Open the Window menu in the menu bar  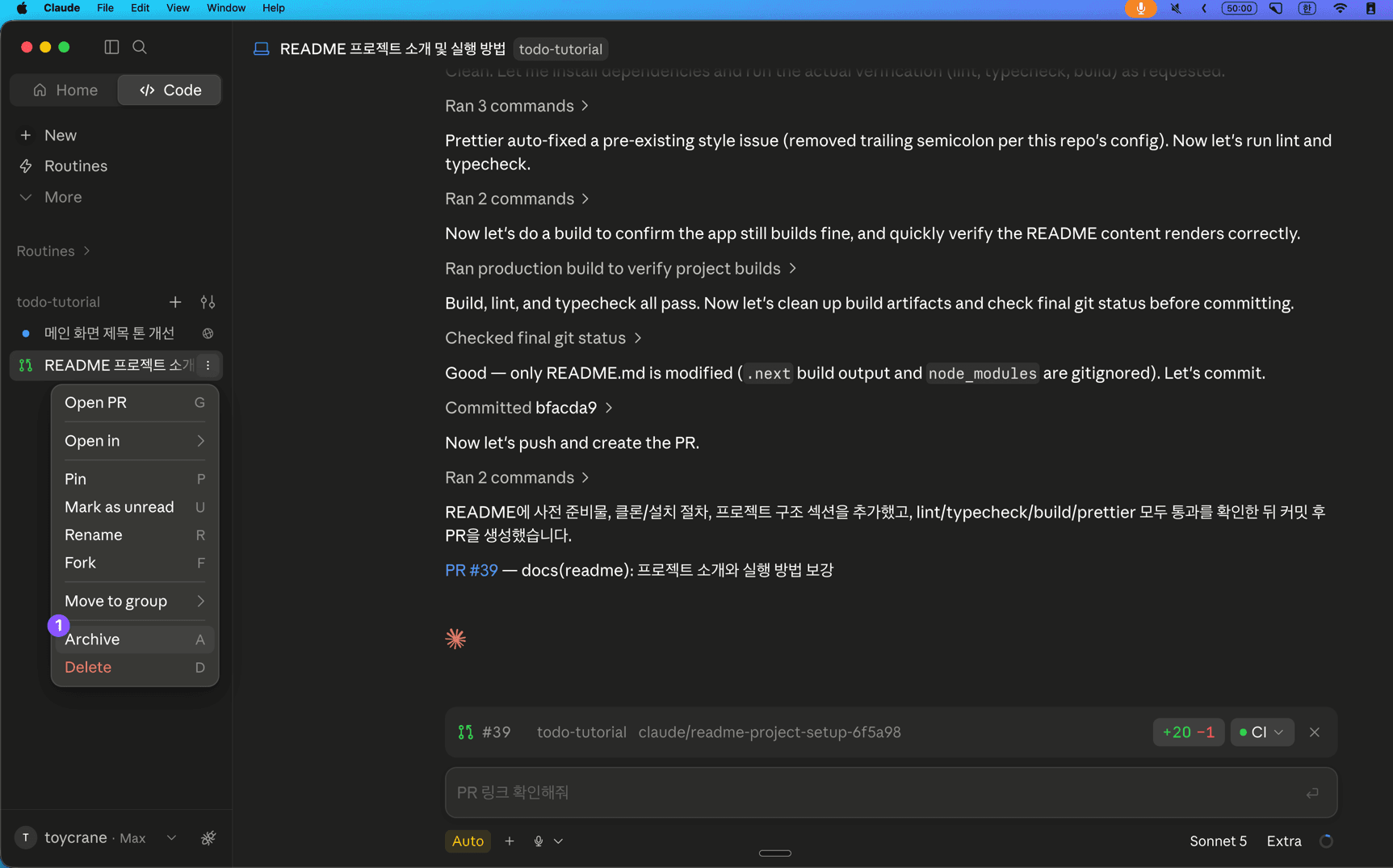point(226,8)
